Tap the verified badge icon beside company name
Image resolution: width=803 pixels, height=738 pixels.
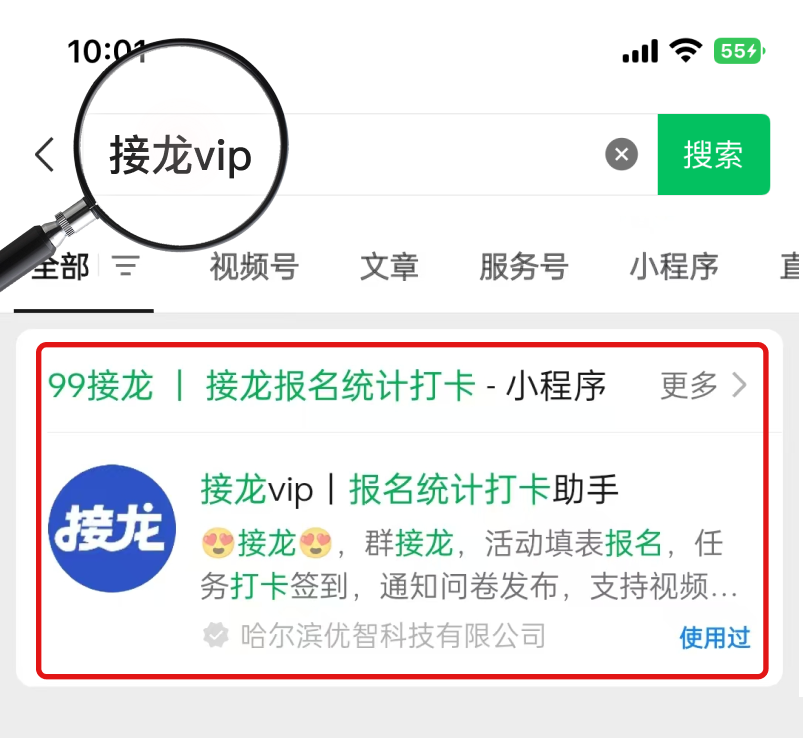pos(216,635)
